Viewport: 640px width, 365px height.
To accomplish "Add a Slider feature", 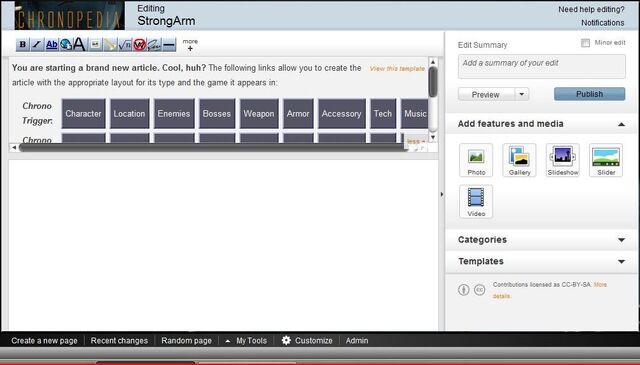I will (606, 160).
